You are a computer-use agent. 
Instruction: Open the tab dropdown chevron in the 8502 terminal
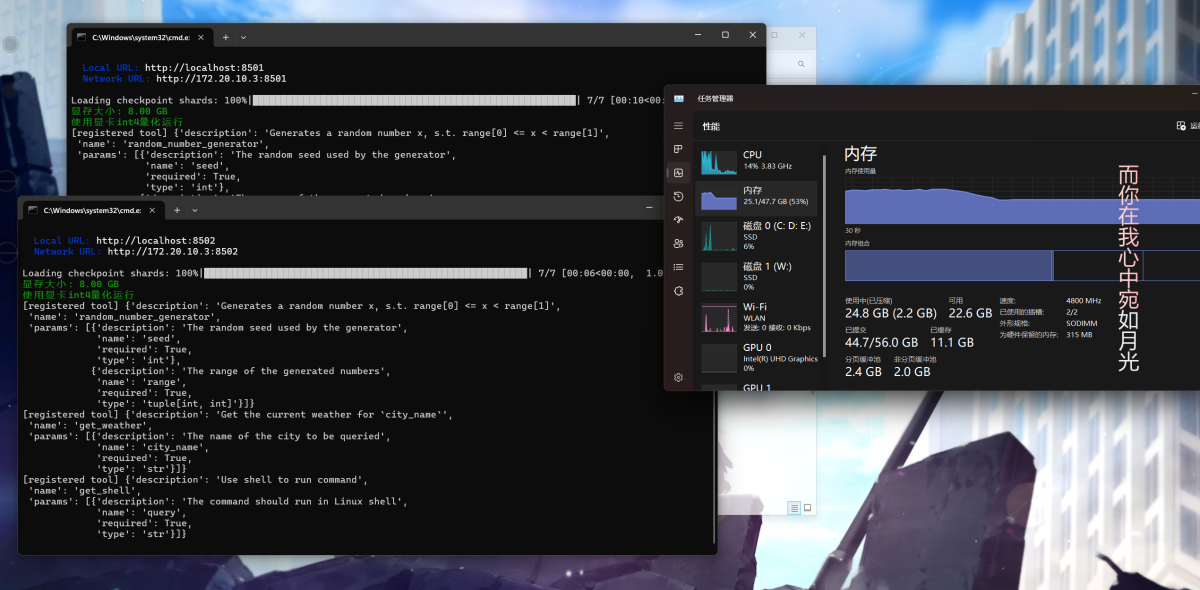pyautogui.click(x=196, y=210)
